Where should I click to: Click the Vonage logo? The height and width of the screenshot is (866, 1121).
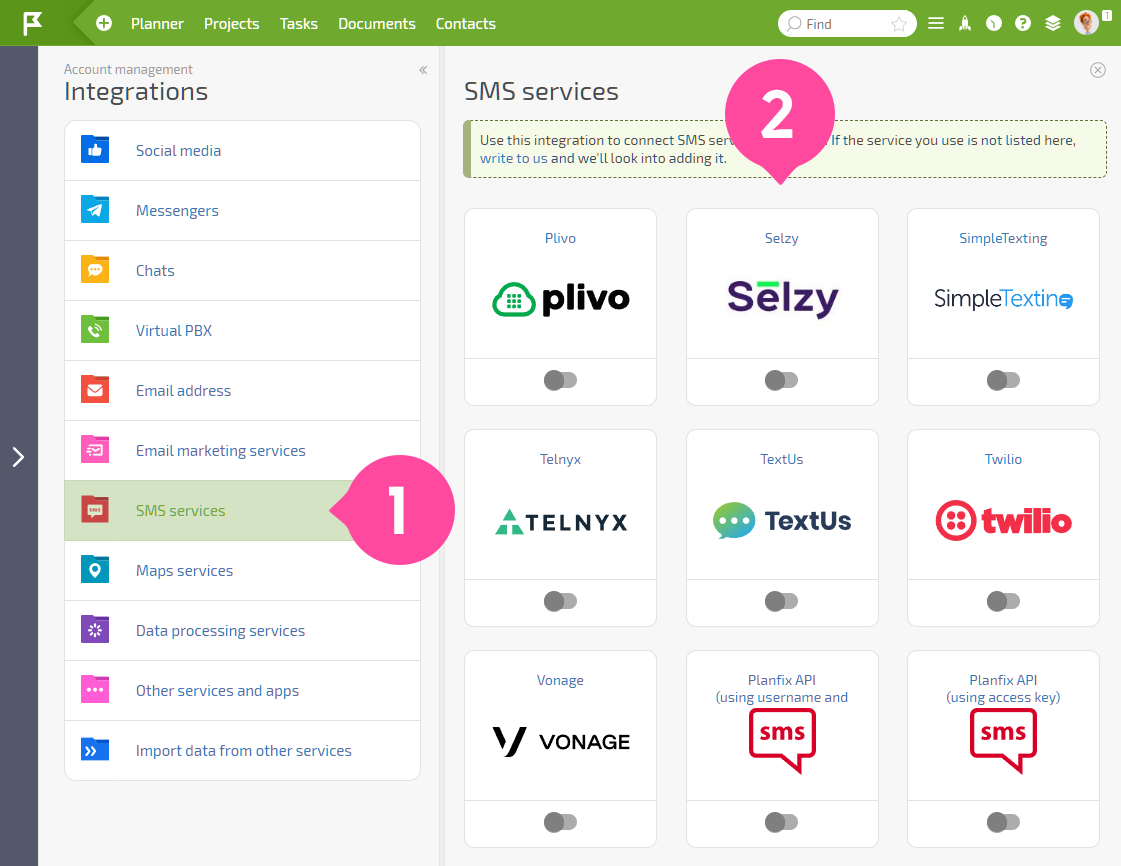560,742
